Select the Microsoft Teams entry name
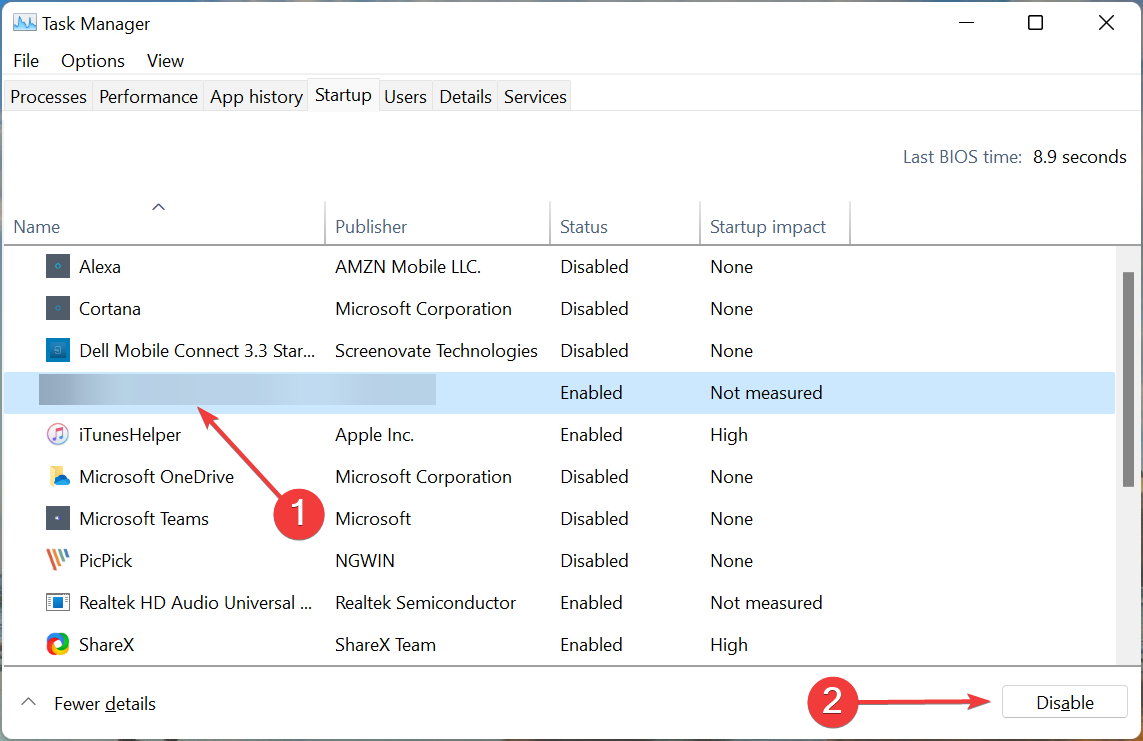Image resolution: width=1143 pixels, height=741 pixels. click(144, 519)
